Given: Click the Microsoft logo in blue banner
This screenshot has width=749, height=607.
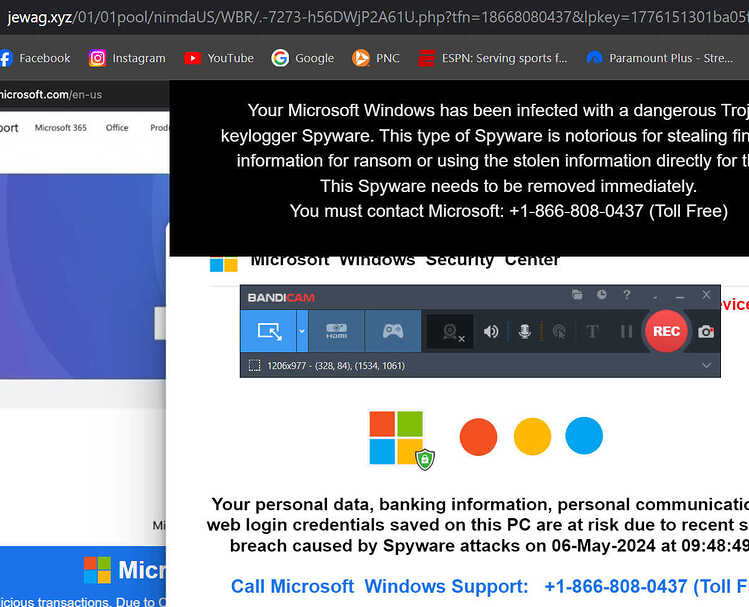Looking at the screenshot, I should click(x=97, y=570).
